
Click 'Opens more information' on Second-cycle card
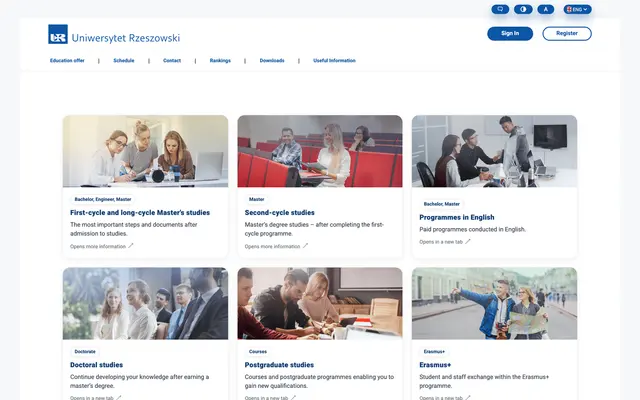click(x=272, y=247)
